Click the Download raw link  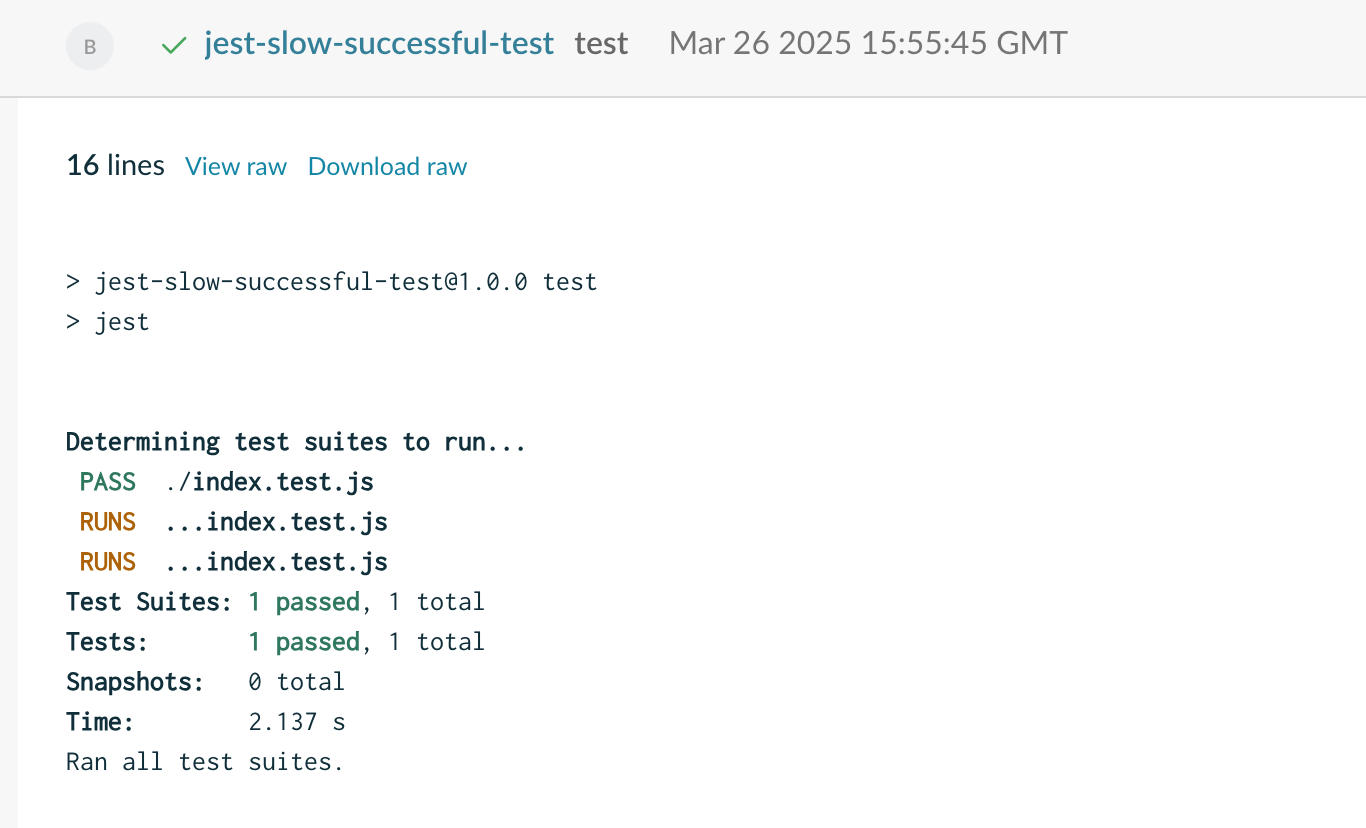387,167
